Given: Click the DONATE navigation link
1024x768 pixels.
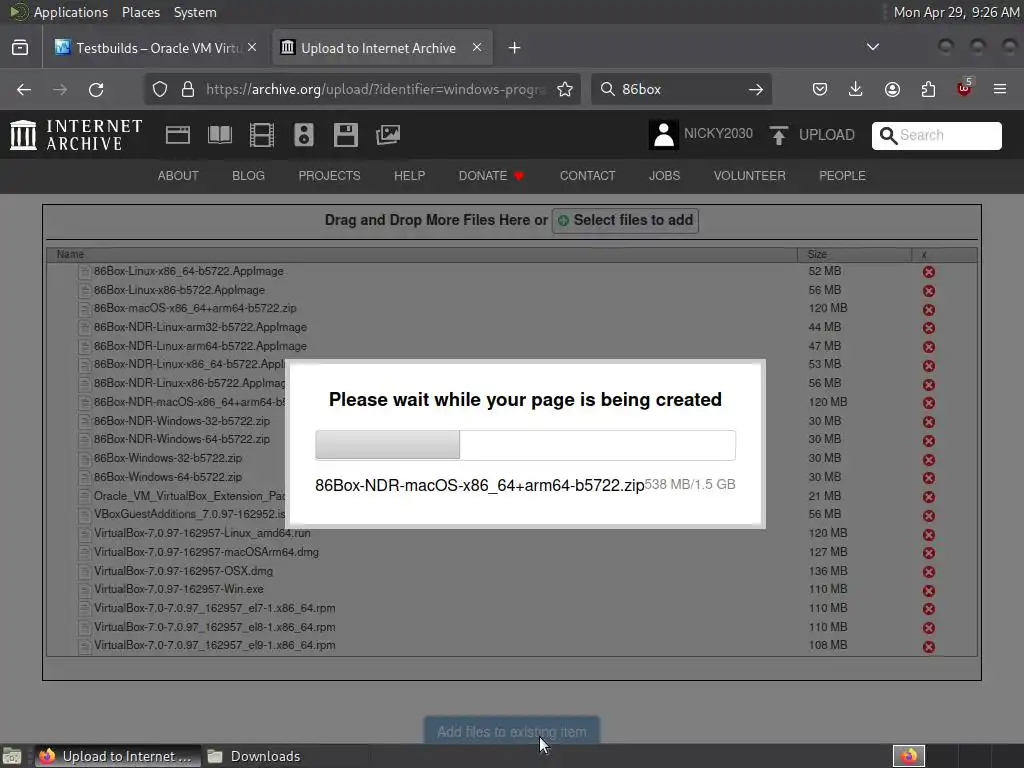Looking at the screenshot, I should click(x=491, y=176).
